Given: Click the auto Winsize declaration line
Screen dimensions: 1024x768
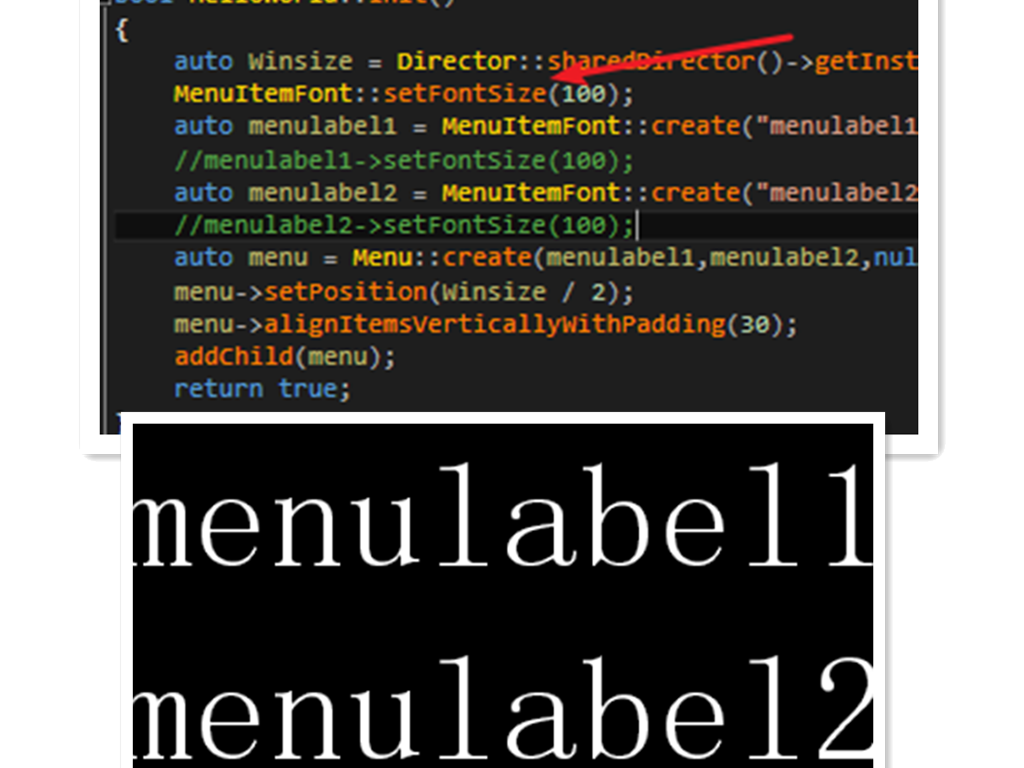Looking at the screenshot, I should [545, 61].
